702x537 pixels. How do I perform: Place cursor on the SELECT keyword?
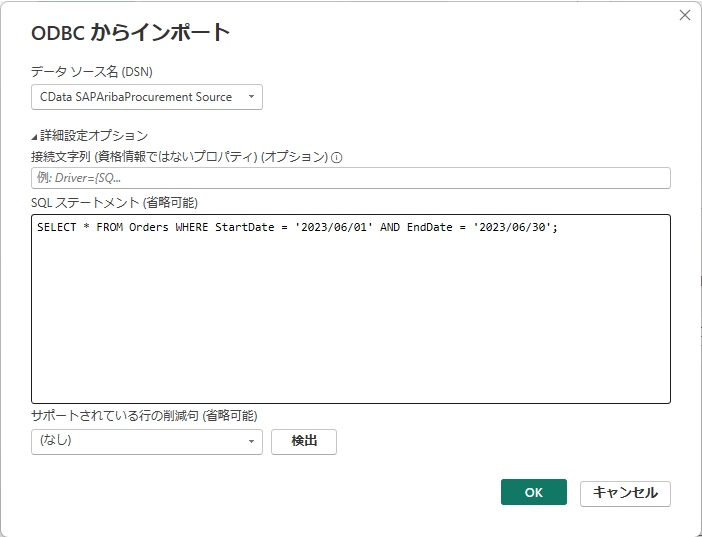point(56,228)
